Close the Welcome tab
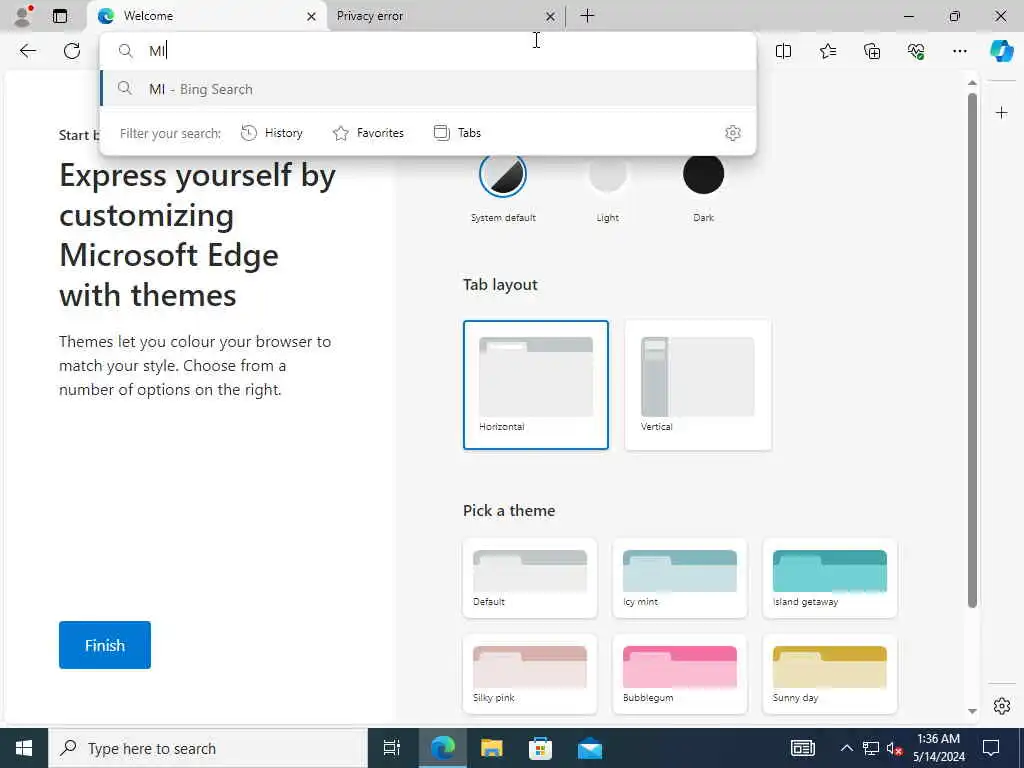 pyautogui.click(x=312, y=16)
